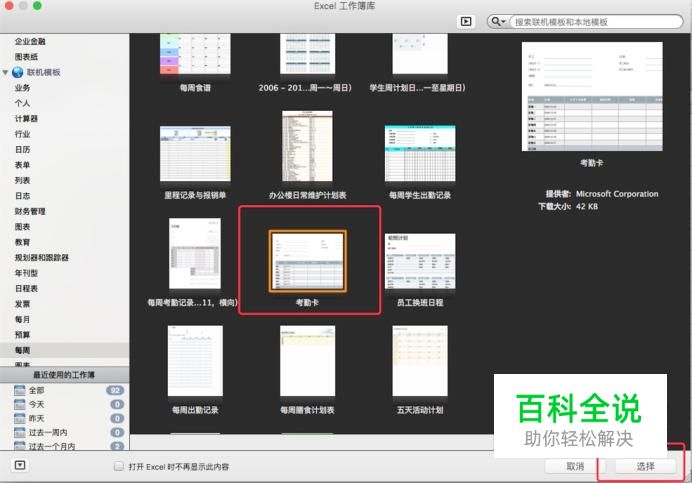Viewport: 692px width, 483px height.
Task: Click the sidebar toggle icon at bottom left
Action: [20, 465]
